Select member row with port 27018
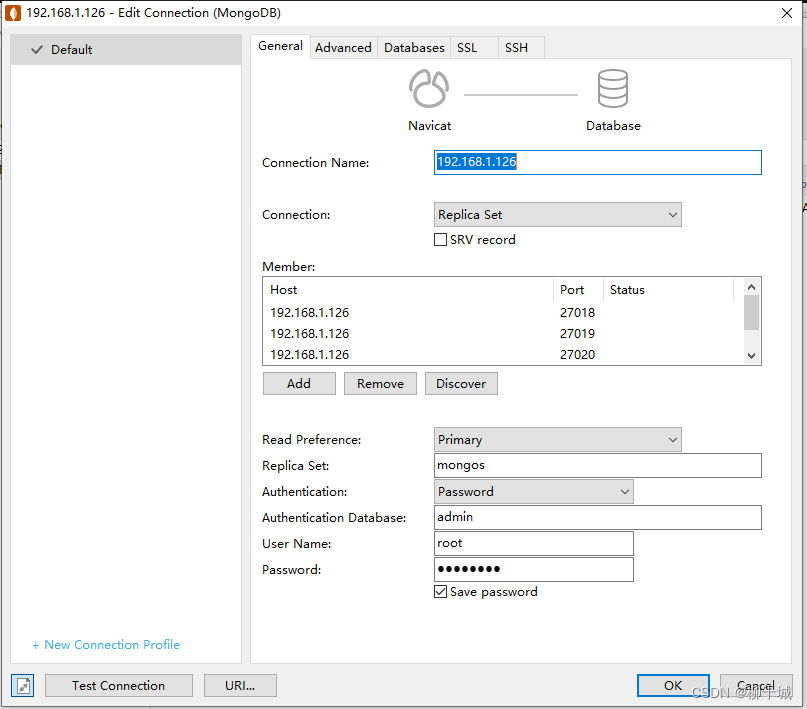807x709 pixels. [x=503, y=312]
